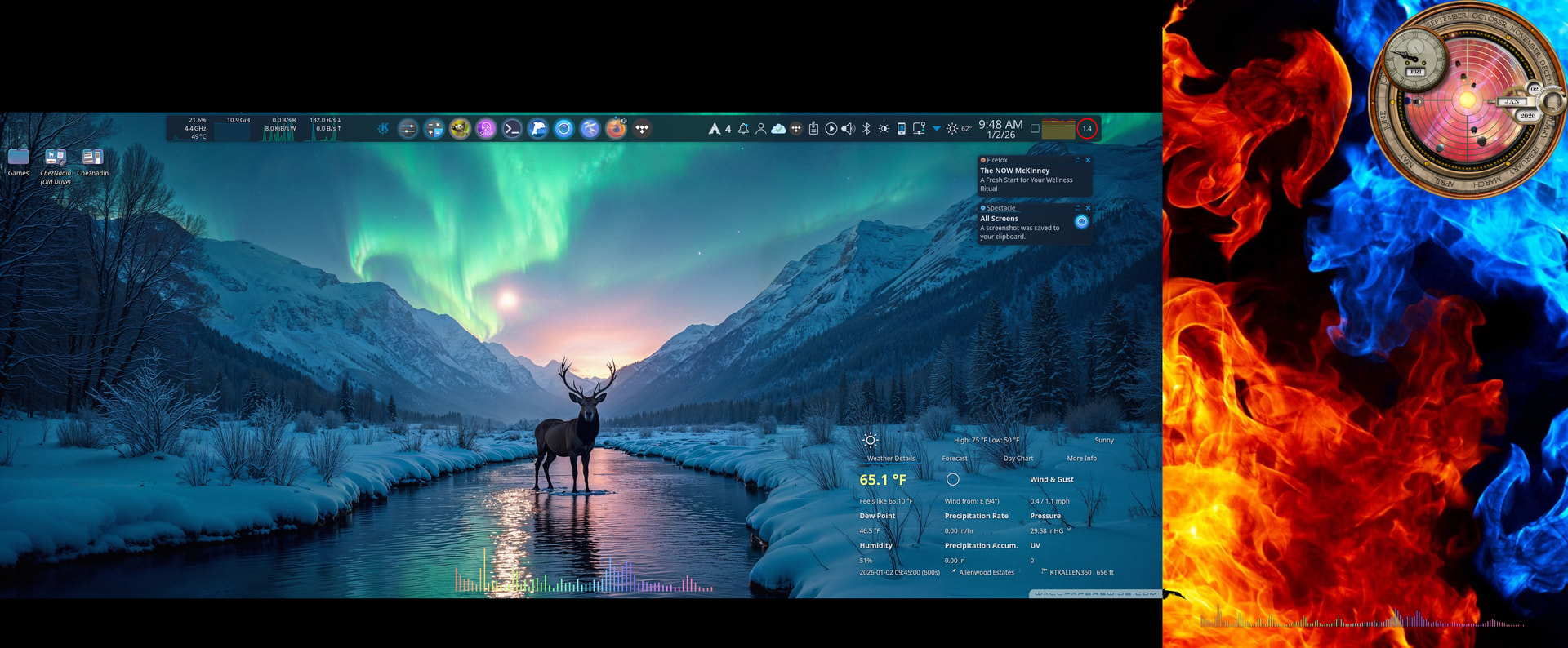Switch to the Day Chart tab

[1018, 459]
